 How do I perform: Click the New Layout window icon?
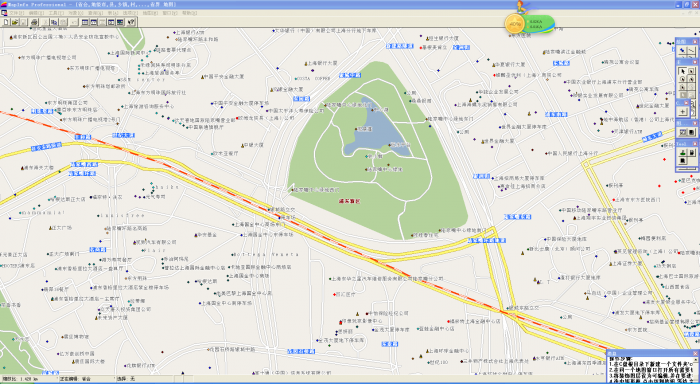[x=111, y=22]
